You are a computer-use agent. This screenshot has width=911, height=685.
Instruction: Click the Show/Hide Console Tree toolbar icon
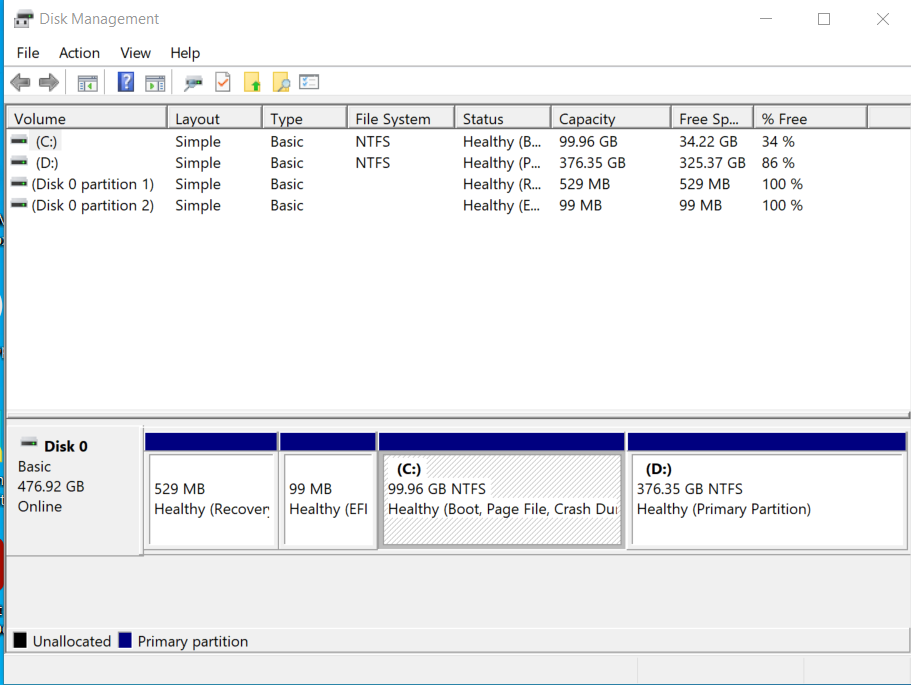[88, 83]
